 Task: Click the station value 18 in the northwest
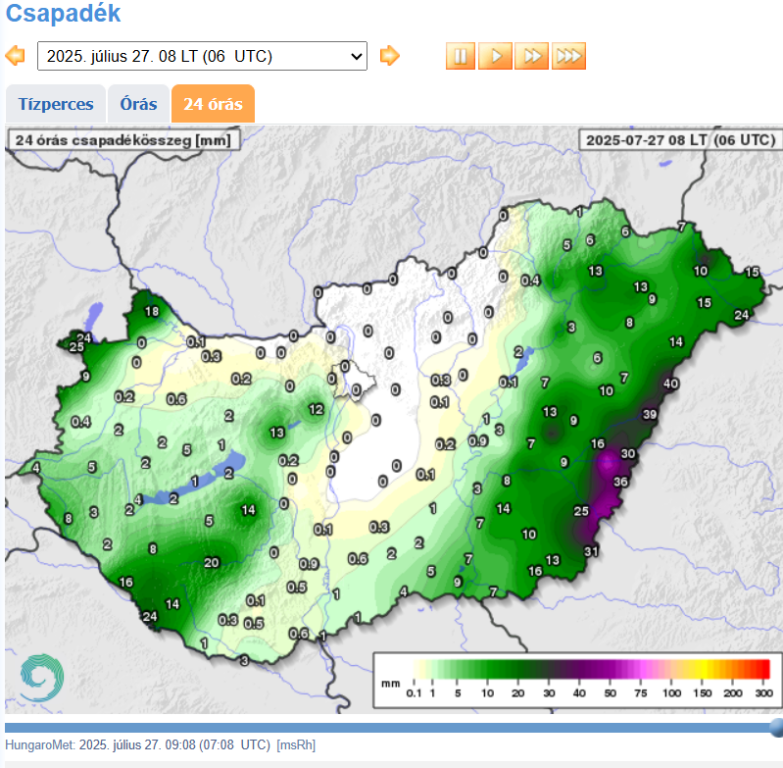152,311
